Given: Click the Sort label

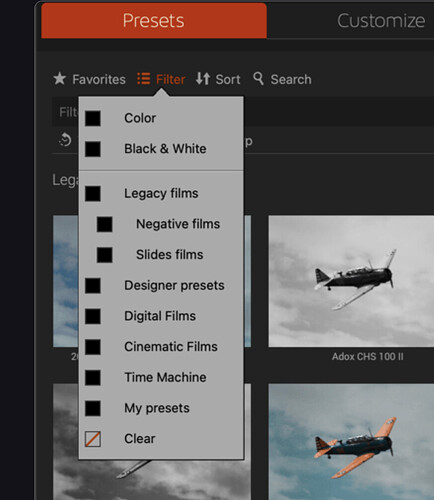Looking at the screenshot, I should tap(228, 79).
